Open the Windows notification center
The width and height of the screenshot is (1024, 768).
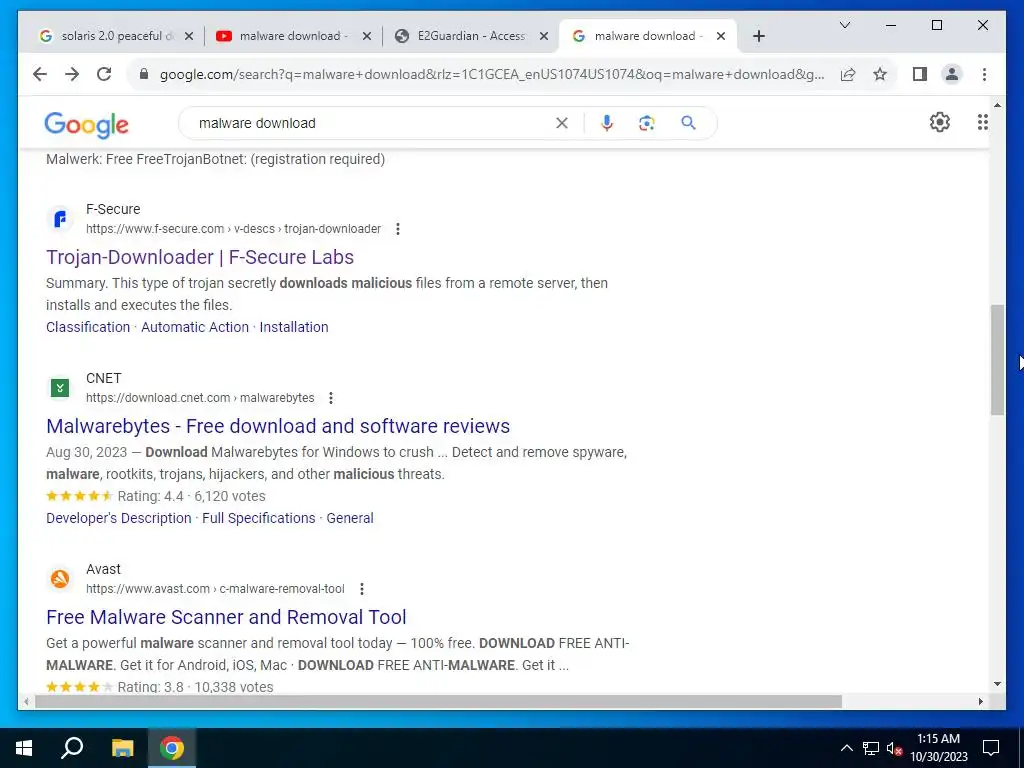point(991,748)
